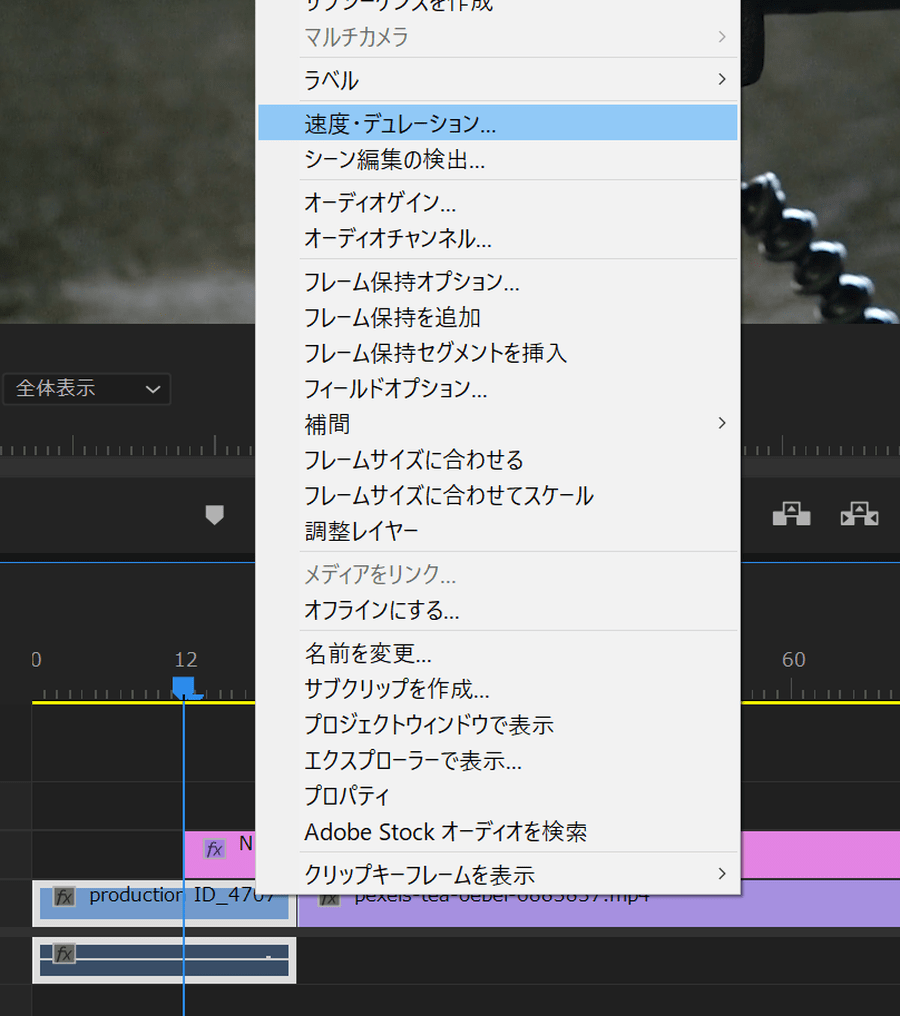Click the fx badge on the pink clip

[x=214, y=849]
